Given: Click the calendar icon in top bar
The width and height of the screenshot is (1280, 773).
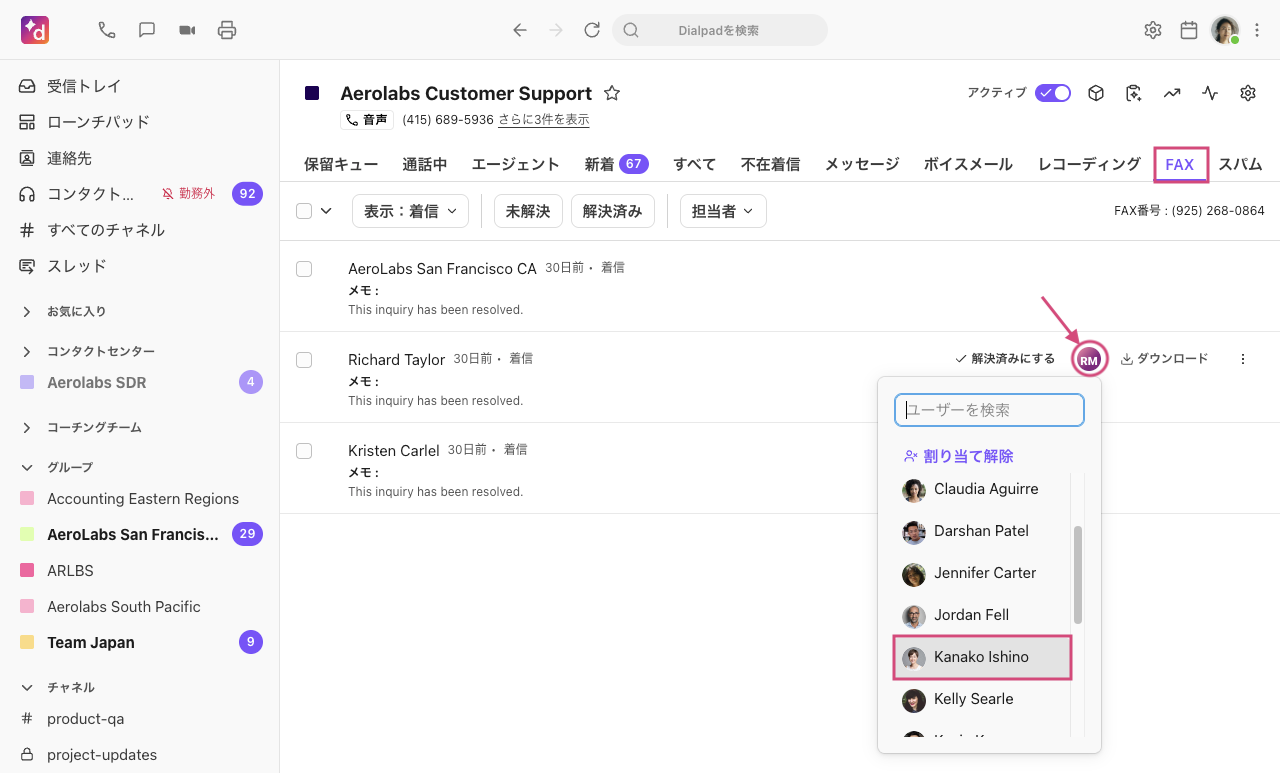Looking at the screenshot, I should pos(1189,30).
